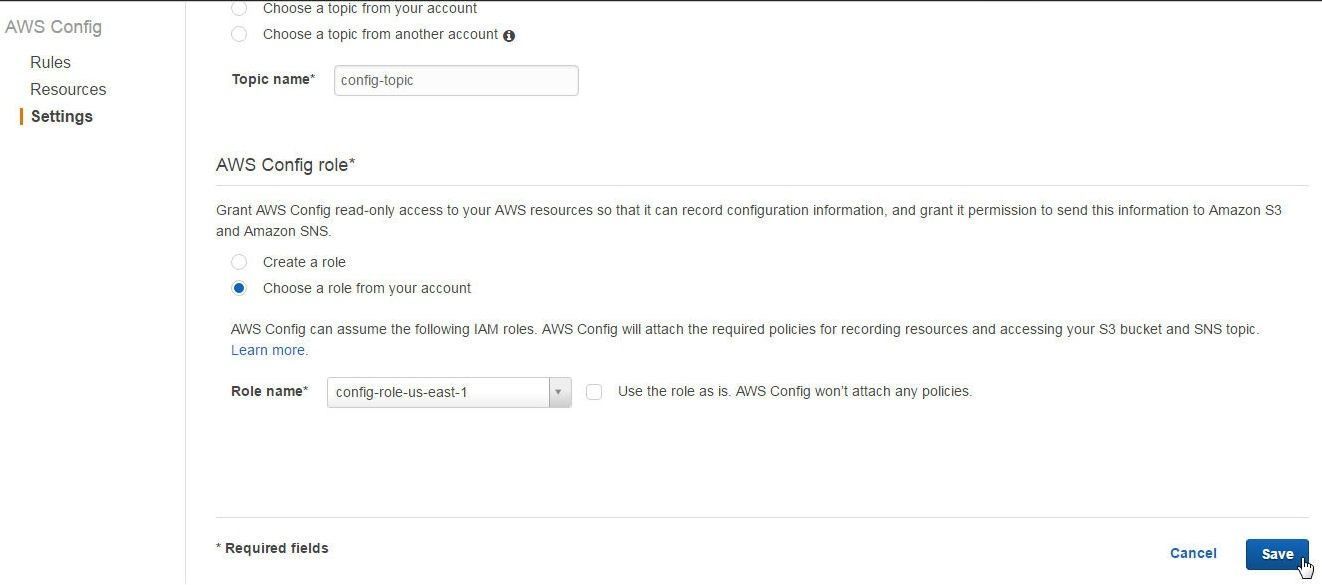Click the 'Topic name*' label
The width and height of the screenshot is (1322, 585).
click(273, 79)
